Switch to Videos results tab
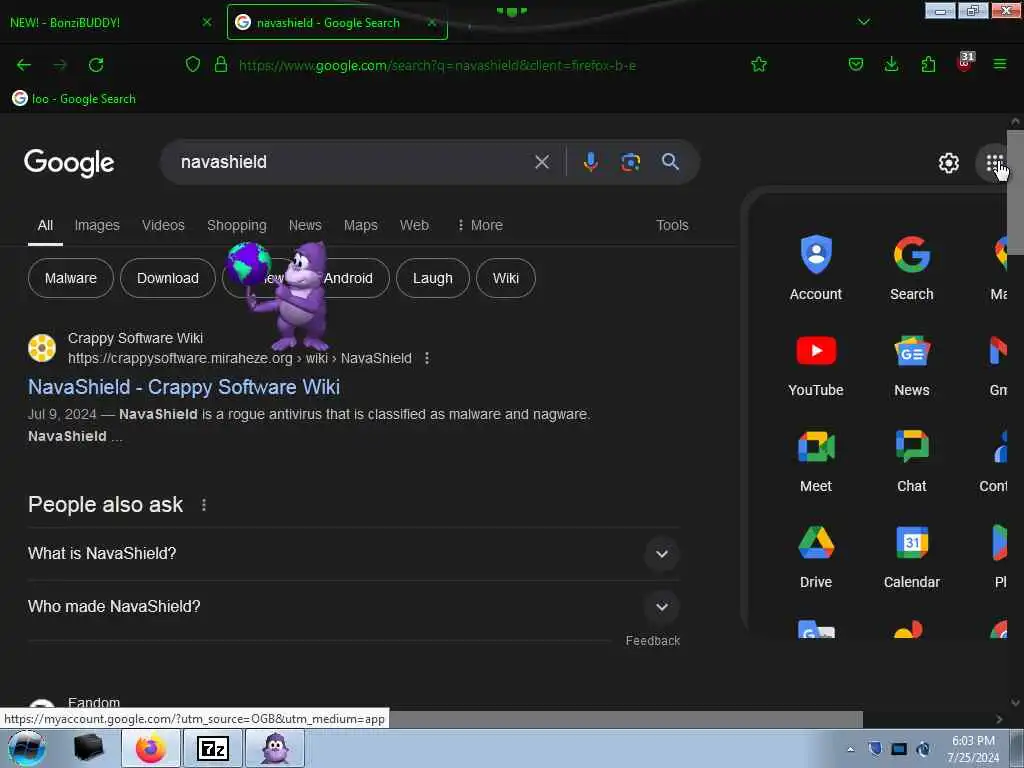This screenshot has width=1024, height=768. (163, 225)
